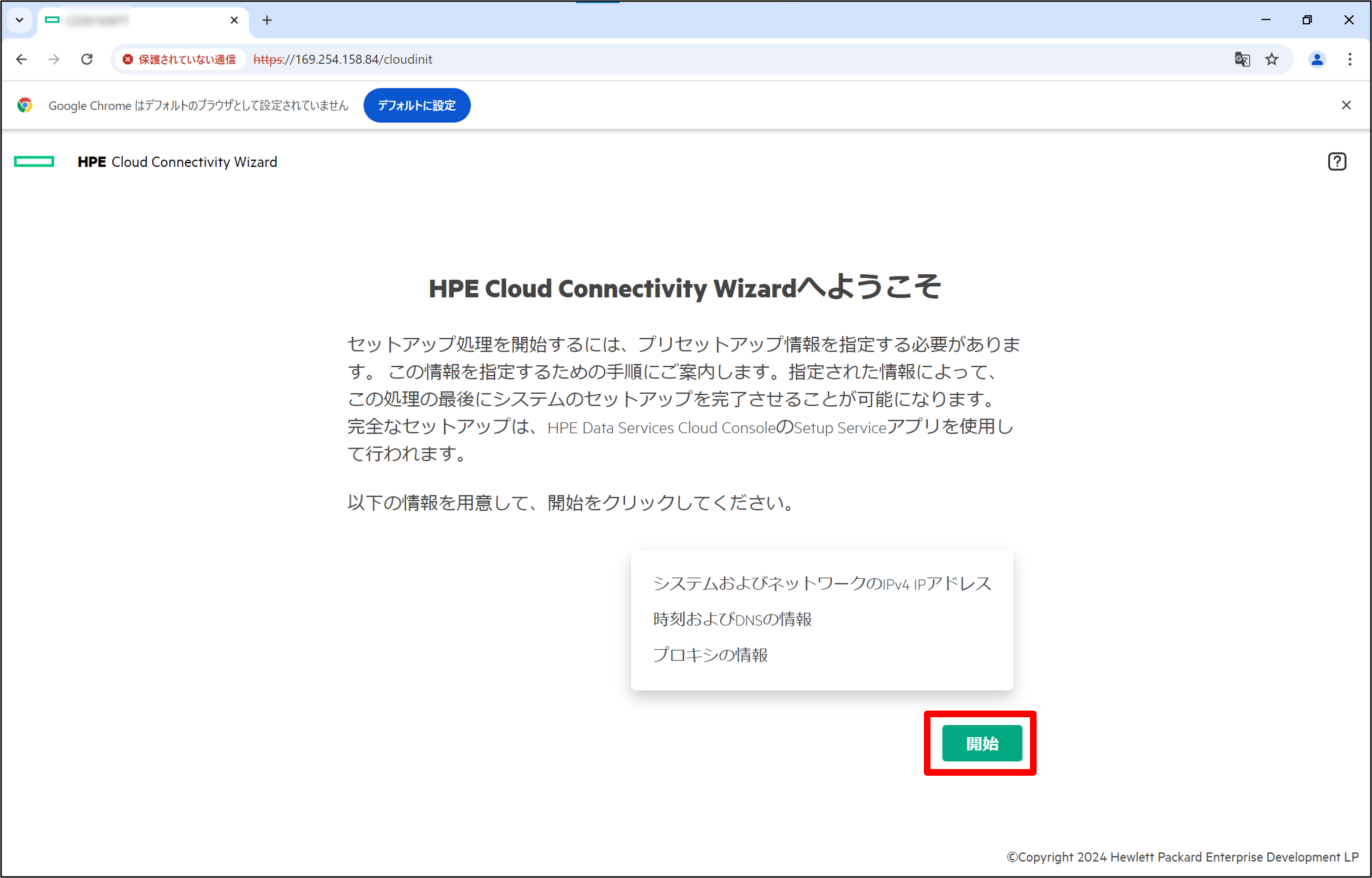
Task: Open the wizard help question-mark icon
Action: coord(1337,161)
